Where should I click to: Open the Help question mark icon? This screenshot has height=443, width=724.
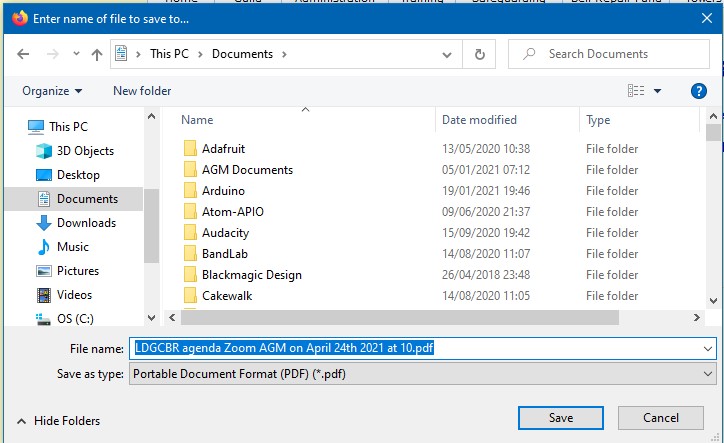click(x=699, y=91)
